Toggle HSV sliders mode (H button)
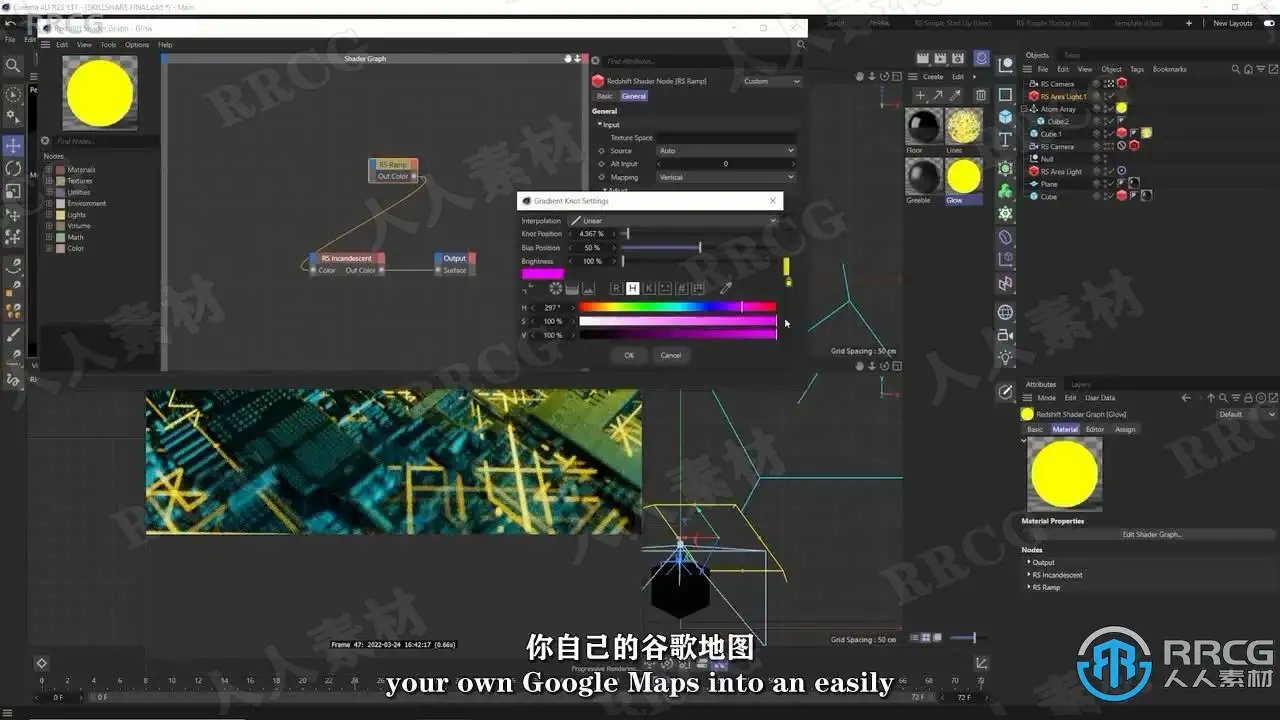Screen dimensions: 1280x720 pyautogui.click(x=632, y=288)
